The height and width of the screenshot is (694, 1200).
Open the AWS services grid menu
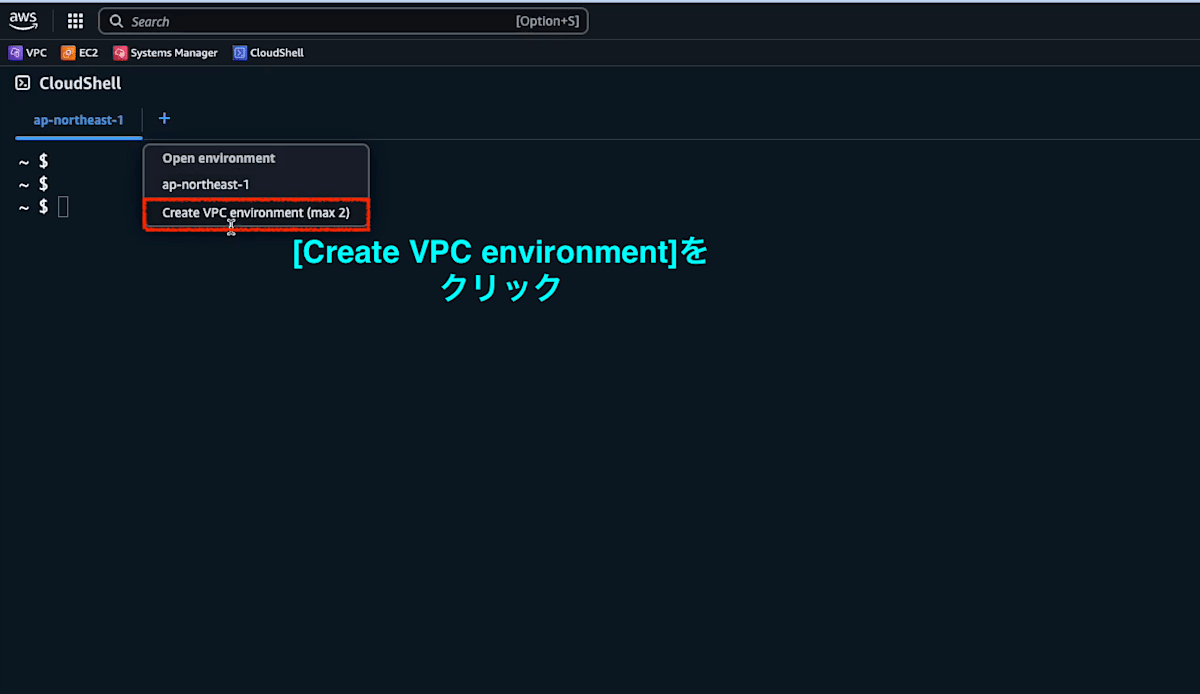click(x=75, y=21)
